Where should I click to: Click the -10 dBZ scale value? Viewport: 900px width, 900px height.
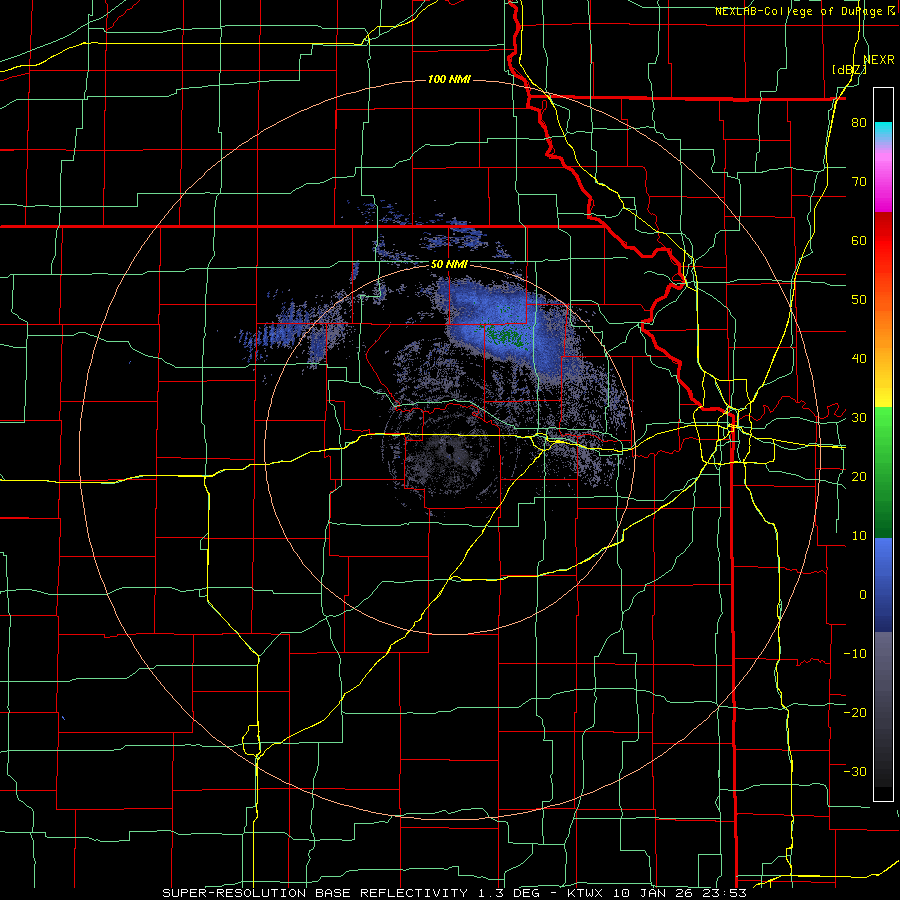click(855, 654)
